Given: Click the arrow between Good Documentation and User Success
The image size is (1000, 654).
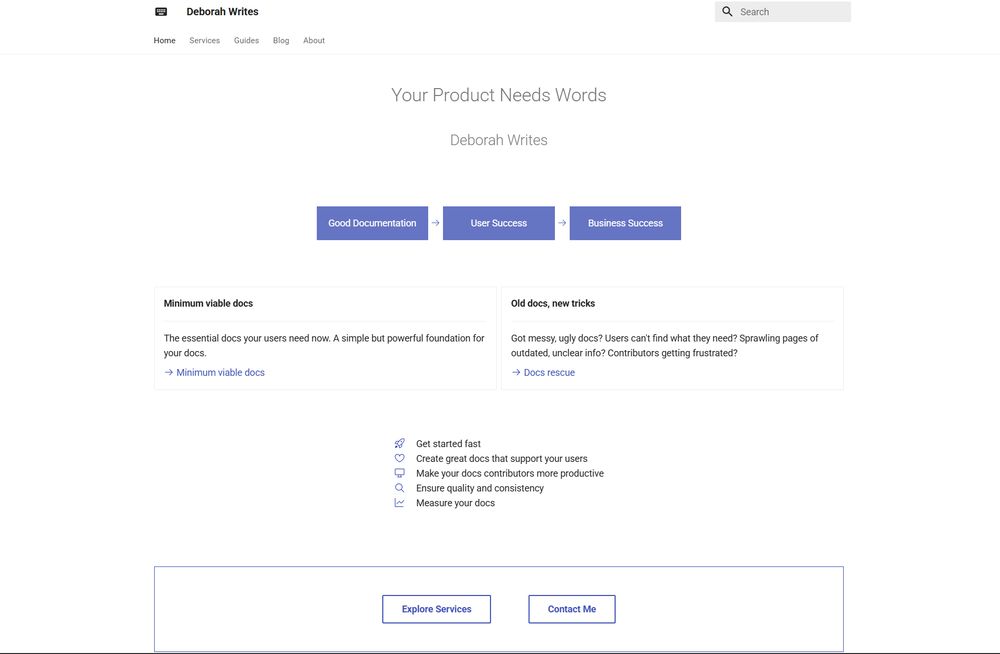Looking at the screenshot, I should 434,223.
